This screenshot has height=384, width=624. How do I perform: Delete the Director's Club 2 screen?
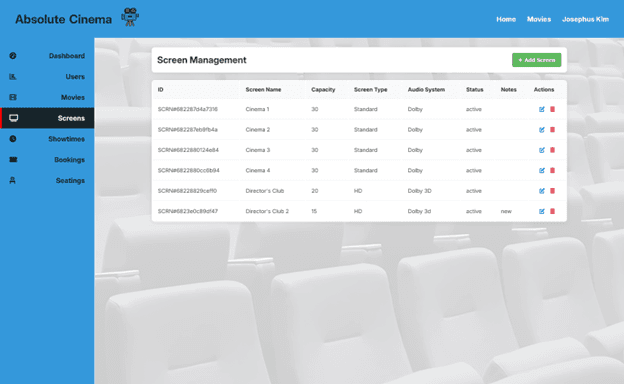click(x=552, y=211)
